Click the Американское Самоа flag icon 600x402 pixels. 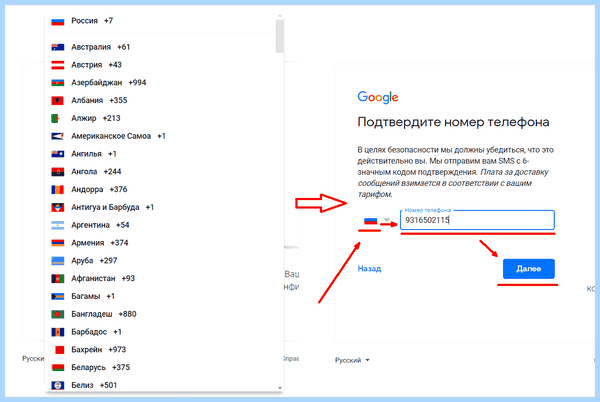pyautogui.click(x=58, y=136)
